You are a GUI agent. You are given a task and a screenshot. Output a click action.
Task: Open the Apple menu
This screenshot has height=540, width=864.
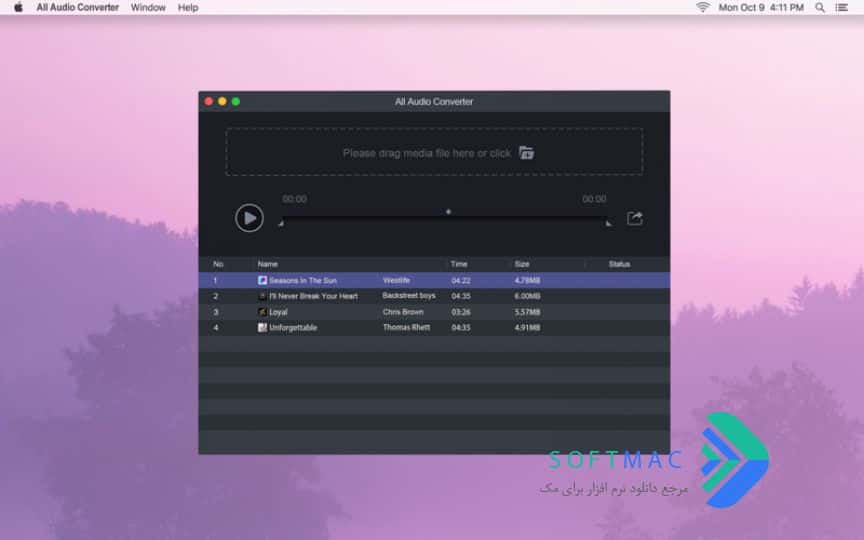[x=18, y=7]
